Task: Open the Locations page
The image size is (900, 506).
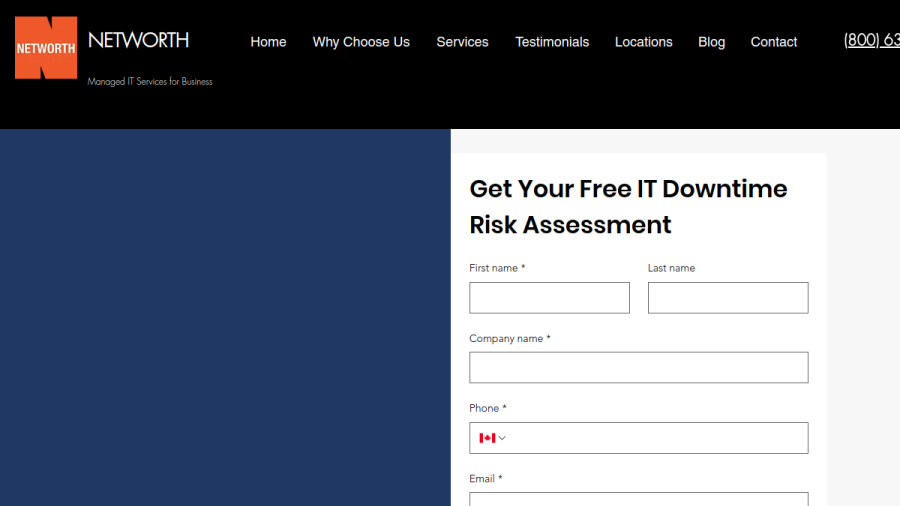Action: point(643,42)
